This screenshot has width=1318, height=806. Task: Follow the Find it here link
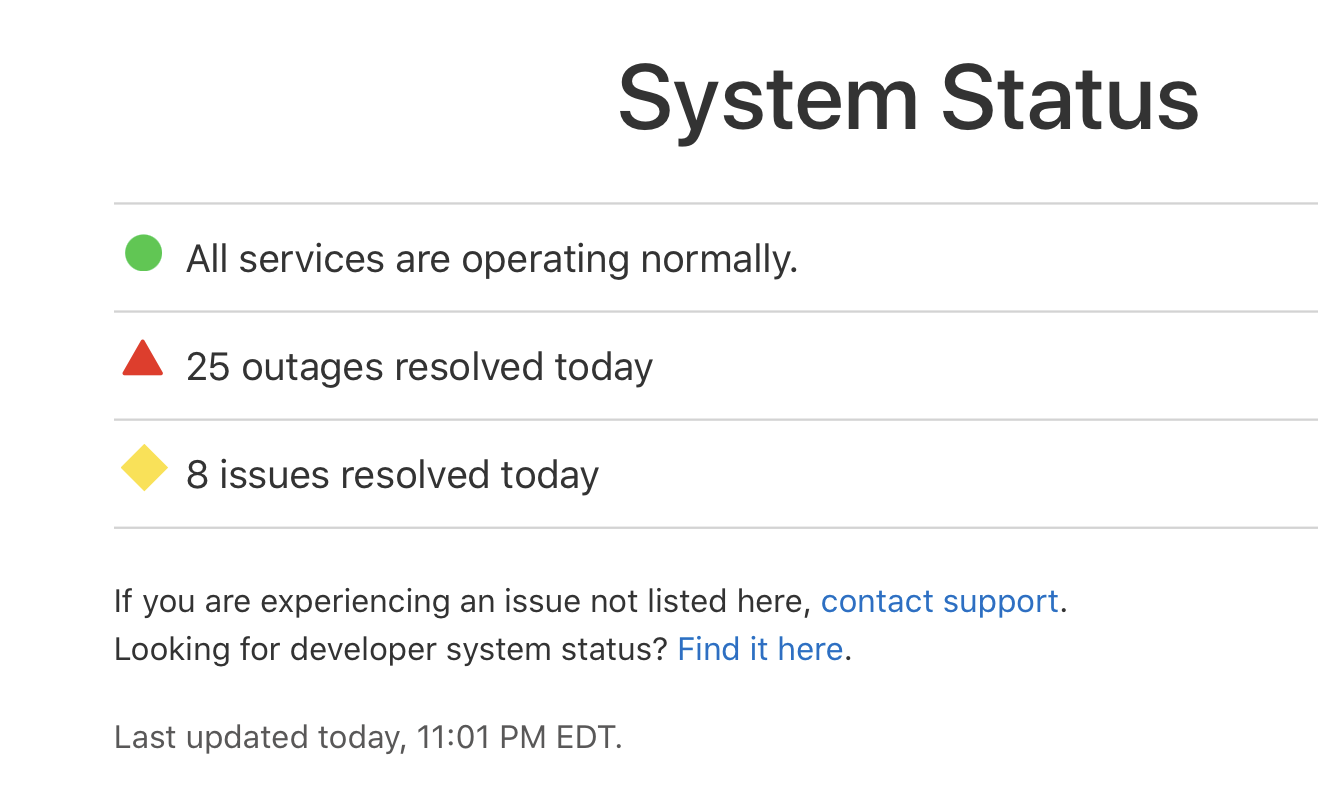760,649
